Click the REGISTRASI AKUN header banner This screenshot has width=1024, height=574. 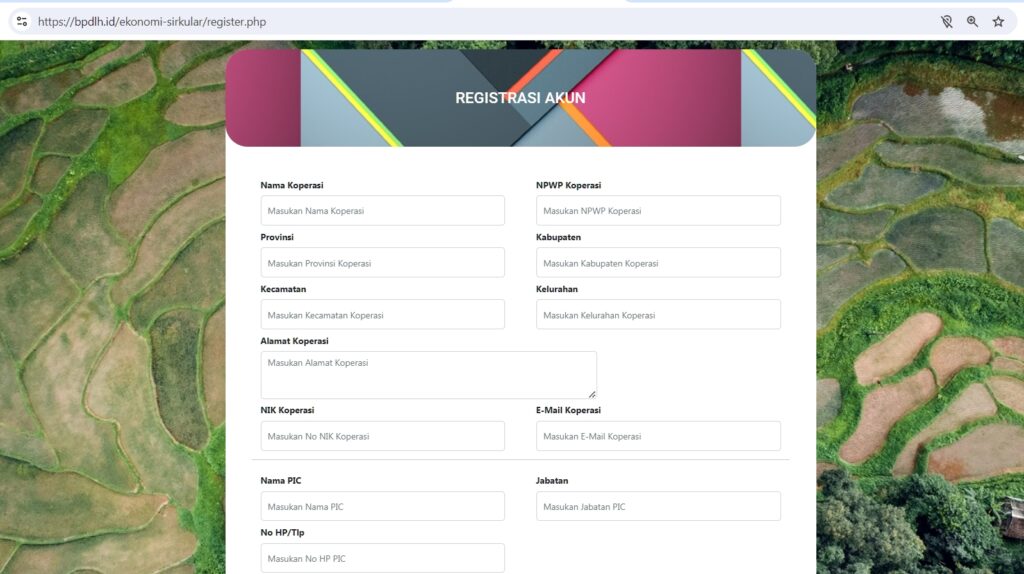tap(520, 98)
